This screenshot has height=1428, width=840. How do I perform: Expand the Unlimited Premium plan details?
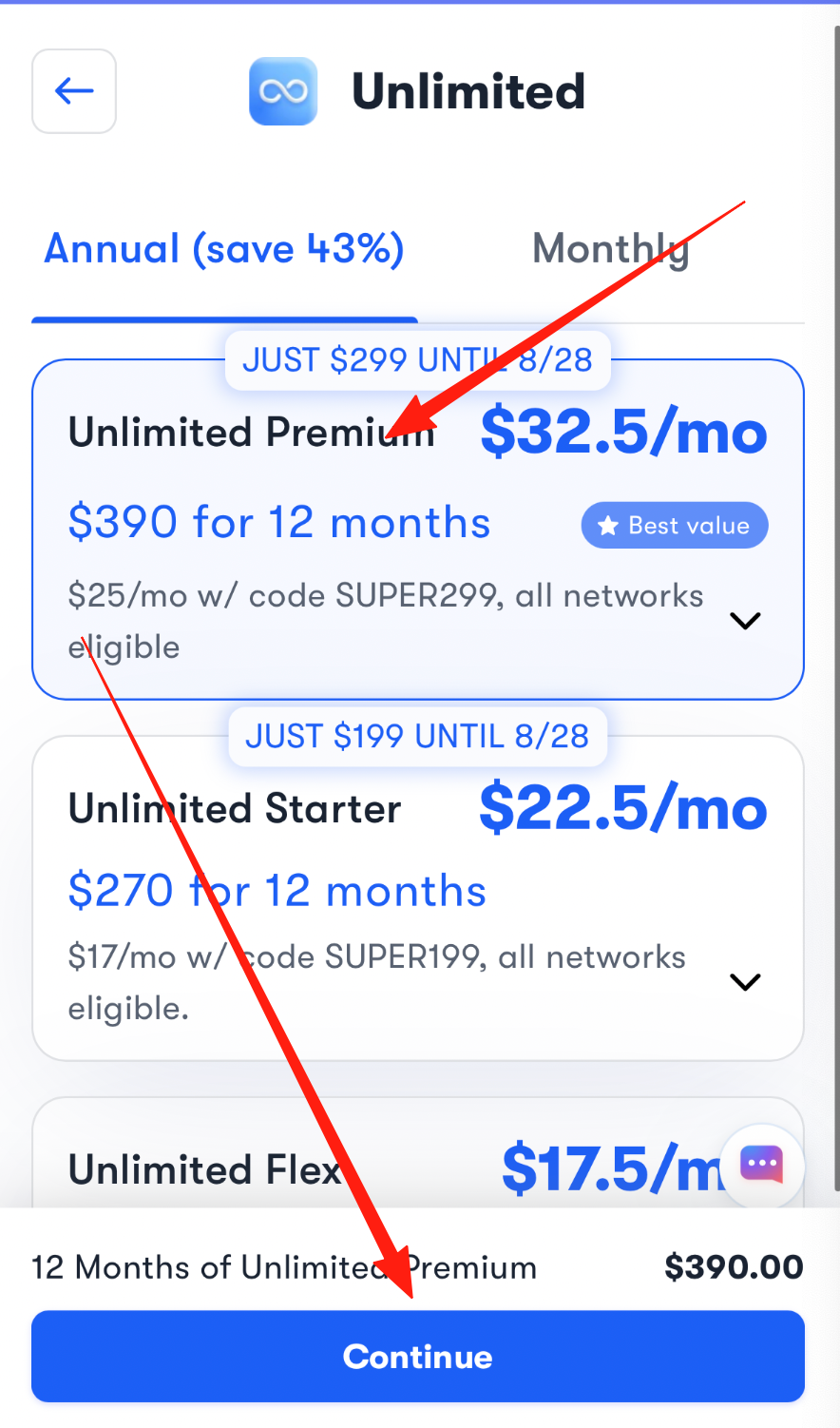coord(745,621)
